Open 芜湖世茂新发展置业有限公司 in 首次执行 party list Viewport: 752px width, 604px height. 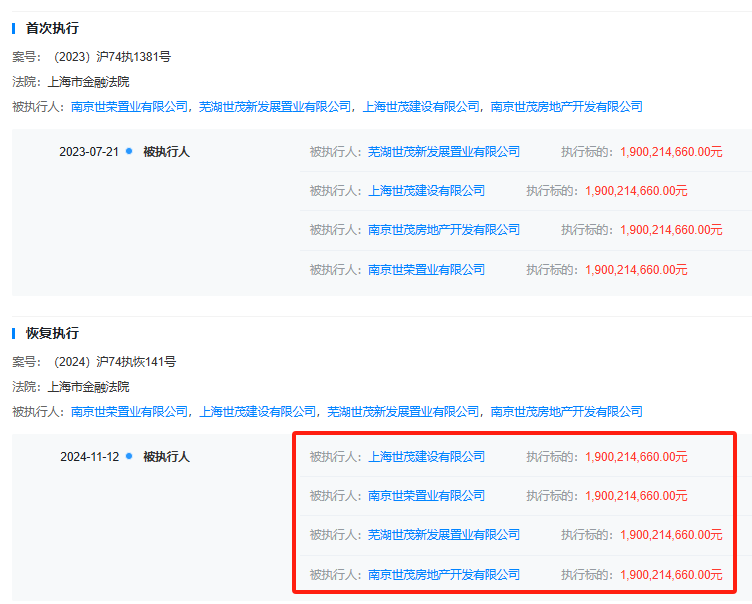[x=275, y=107]
